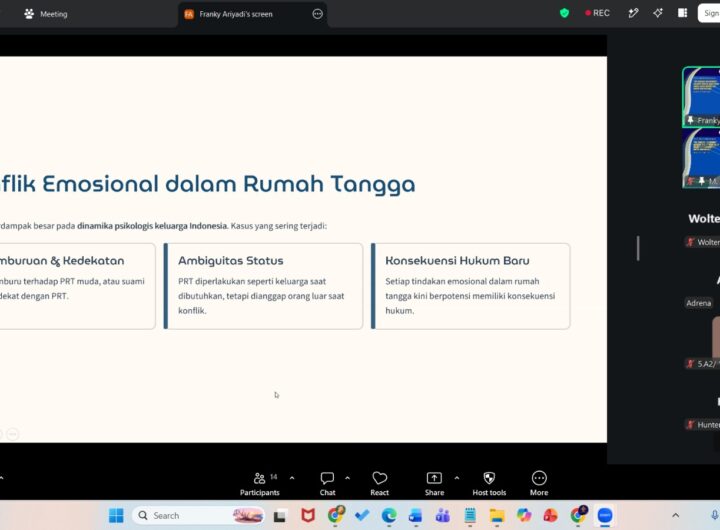Viewport: 720px width, 530px height.
Task: Expand the Participants options arrow
Action: [292, 478]
